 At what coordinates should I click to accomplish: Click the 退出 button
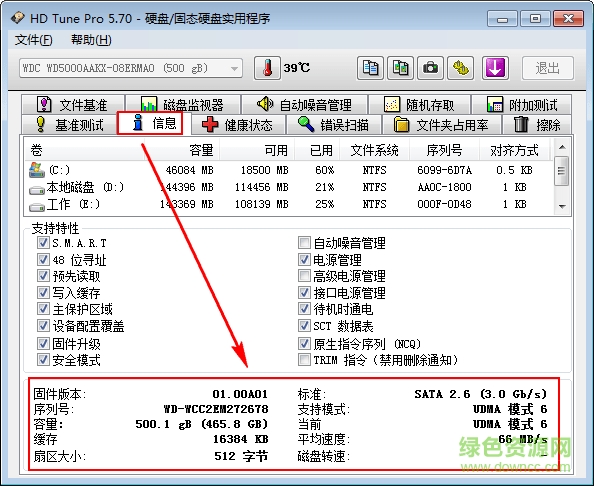(x=548, y=68)
